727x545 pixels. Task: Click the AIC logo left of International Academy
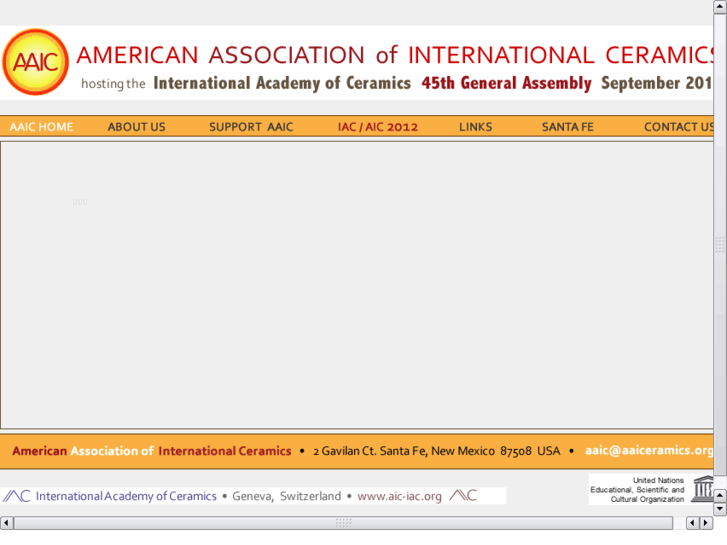[16, 496]
